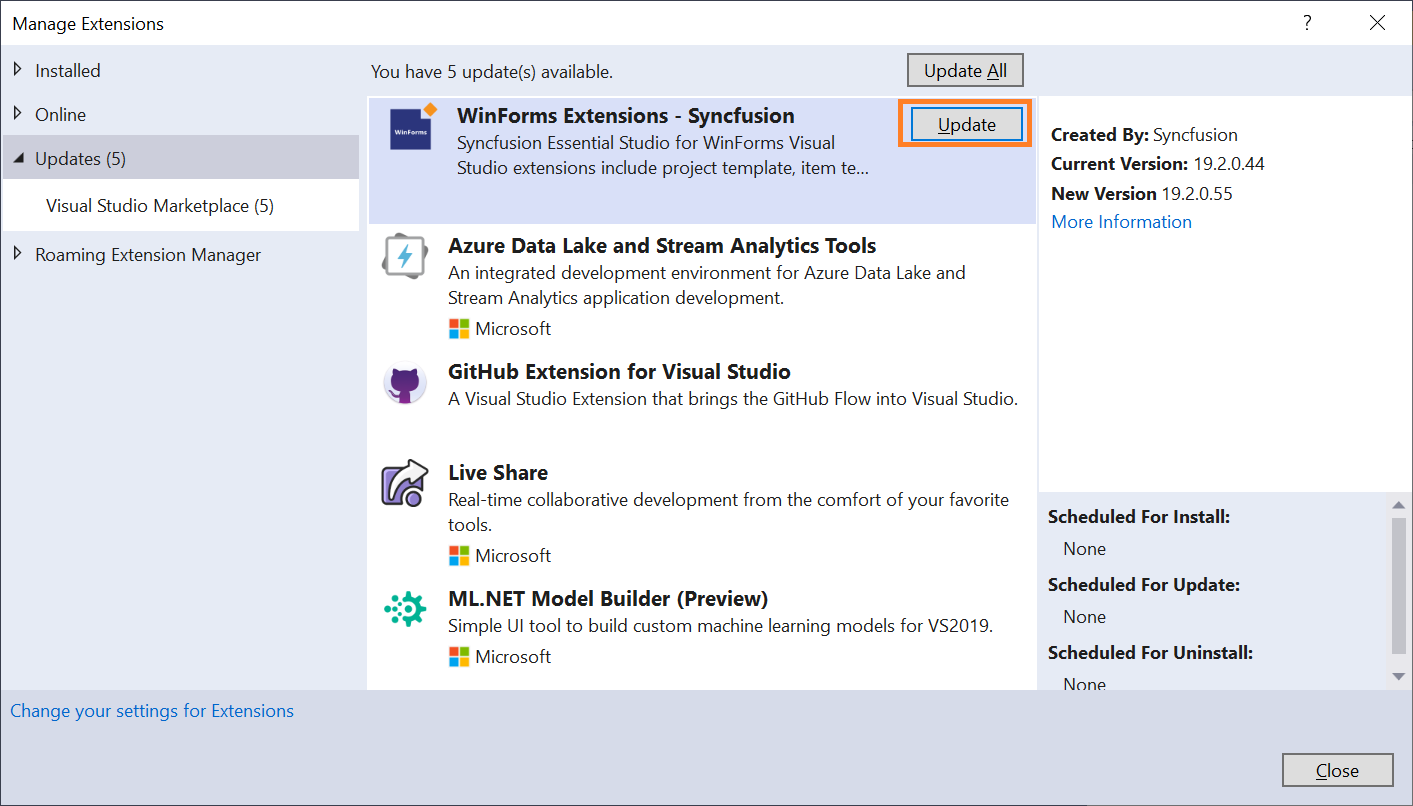The image size is (1413, 806).
Task: Expand the Roaming Extension Manager node
Action: pos(18,254)
